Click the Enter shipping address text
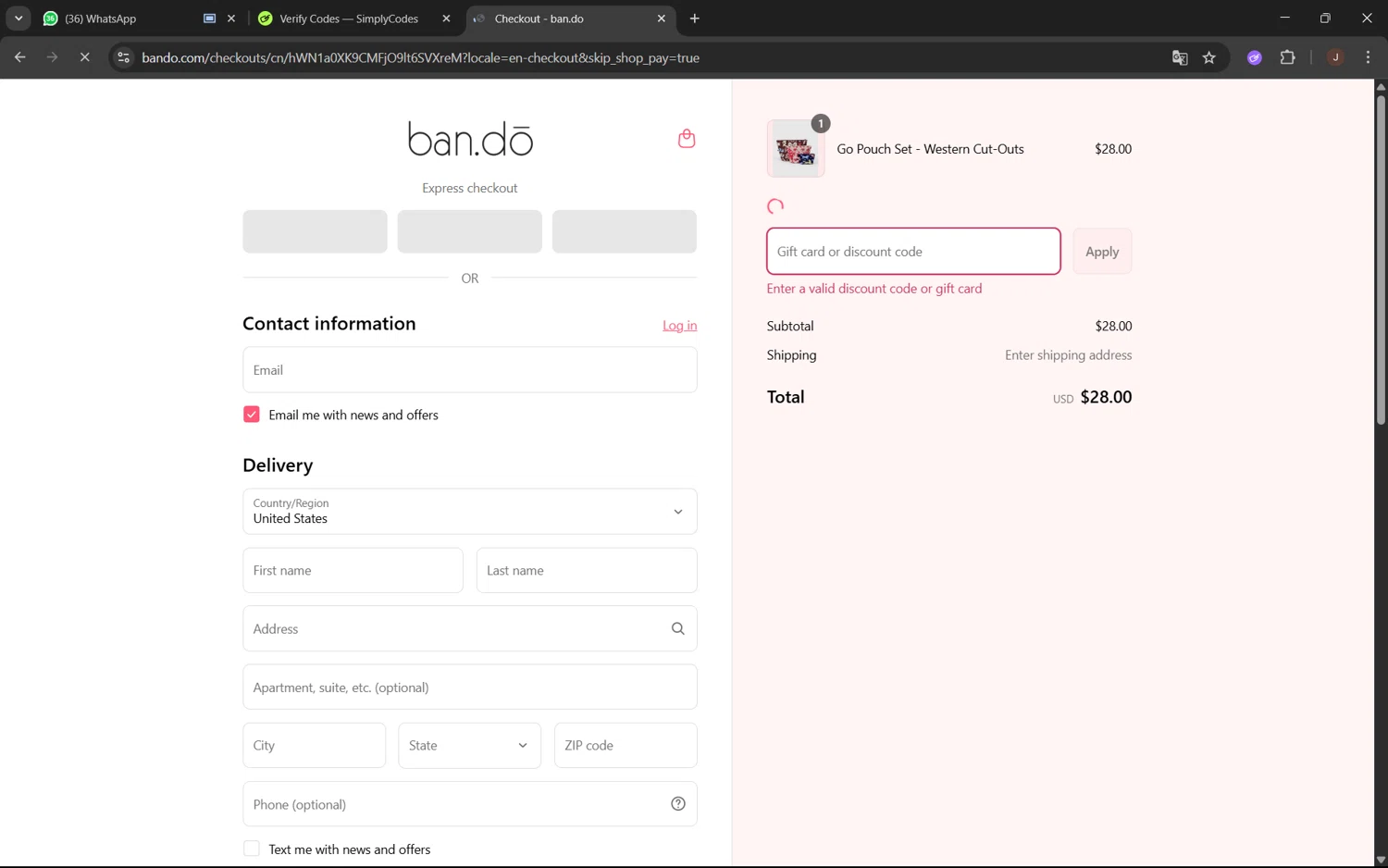The image size is (1388, 868). coord(1069,355)
